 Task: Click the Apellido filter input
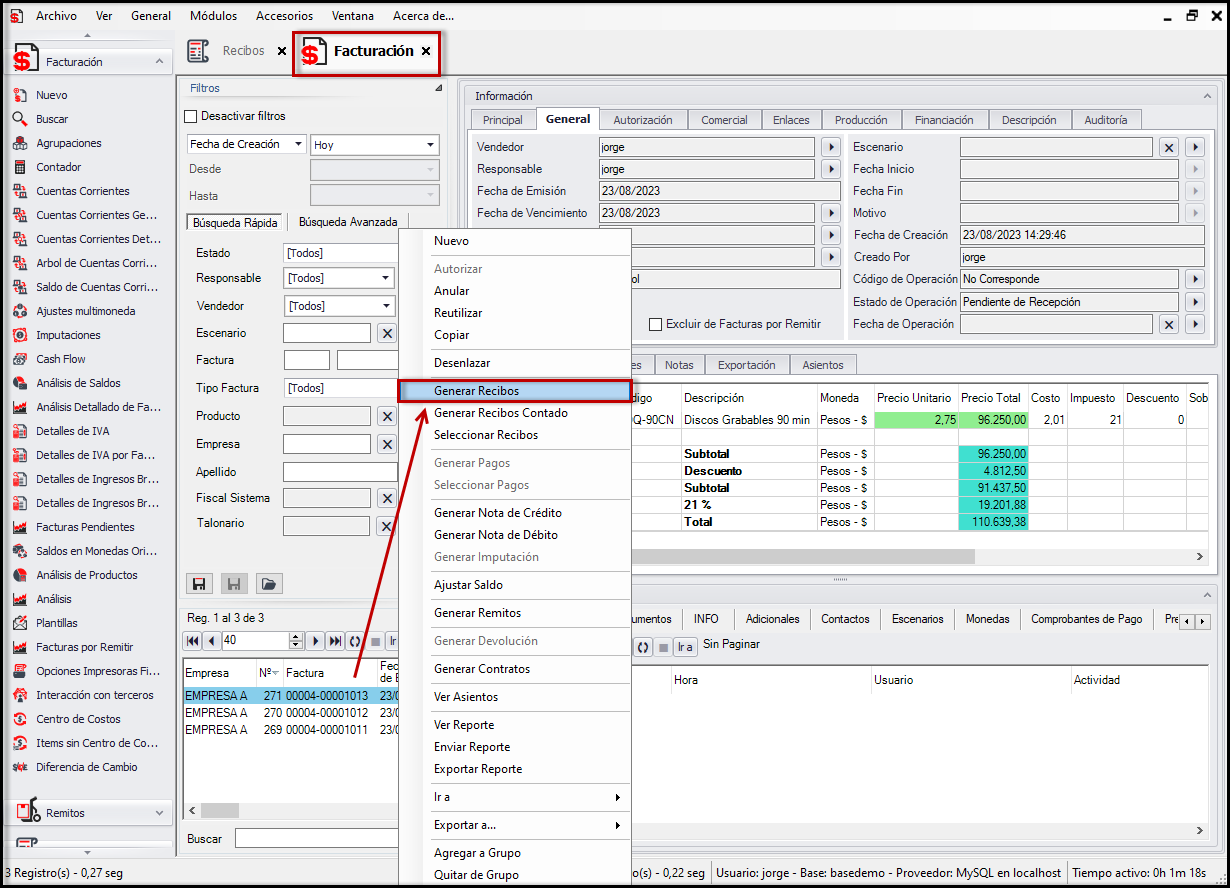click(x=340, y=472)
